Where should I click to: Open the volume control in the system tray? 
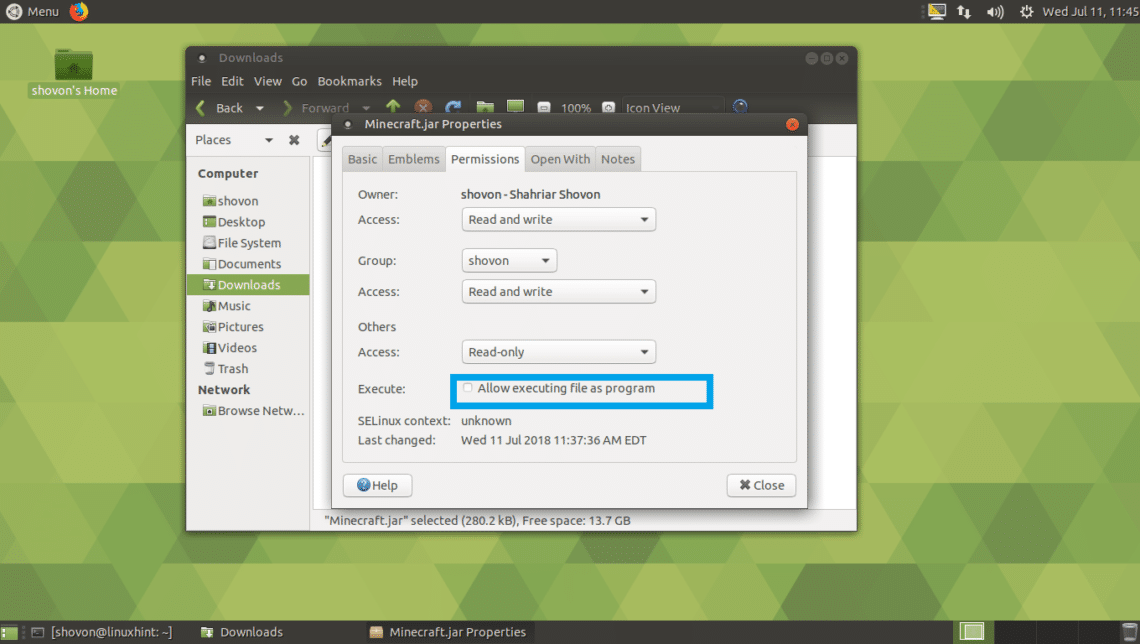point(994,12)
